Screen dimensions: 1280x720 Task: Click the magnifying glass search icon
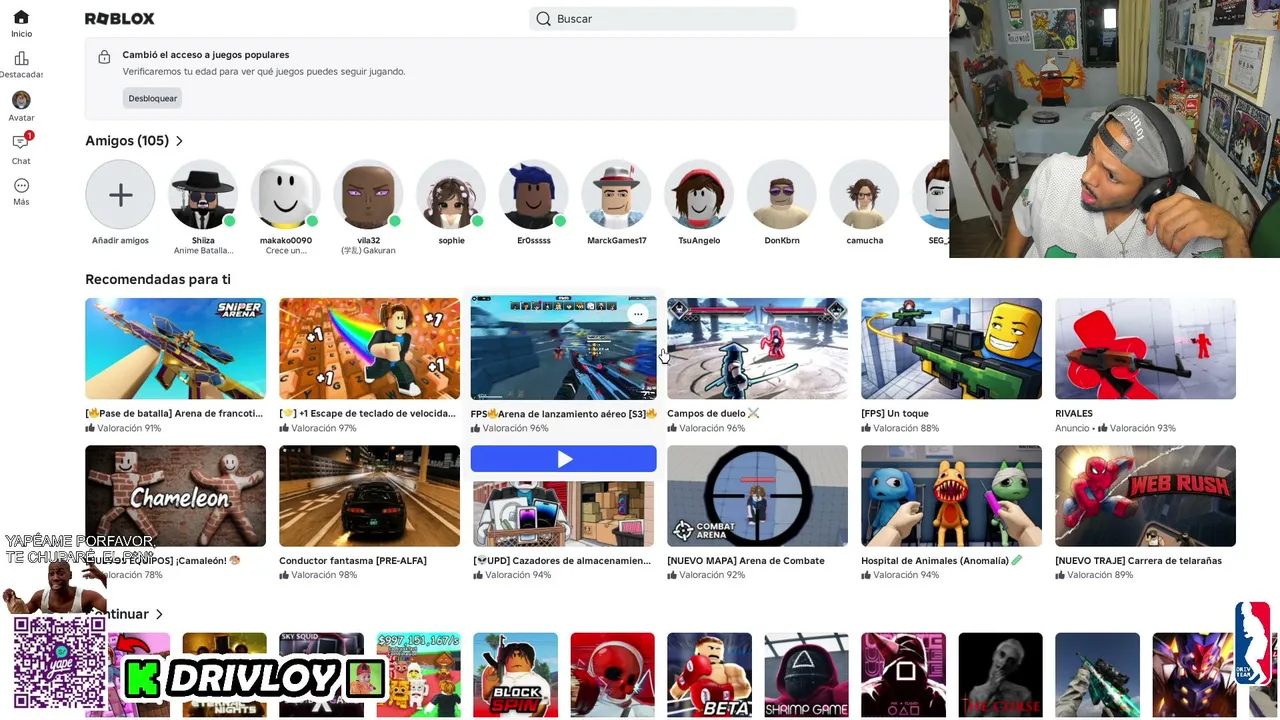coord(543,19)
